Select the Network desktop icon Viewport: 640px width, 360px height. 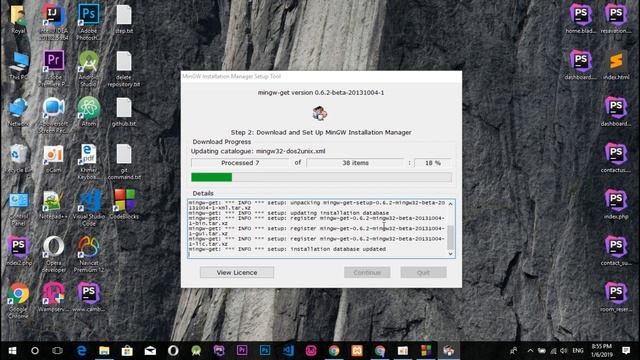coord(18,112)
